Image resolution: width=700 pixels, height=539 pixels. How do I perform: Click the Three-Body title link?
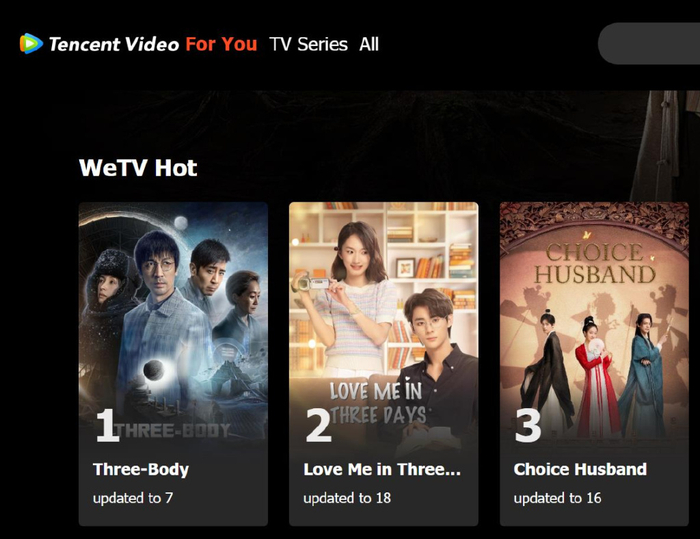point(141,469)
